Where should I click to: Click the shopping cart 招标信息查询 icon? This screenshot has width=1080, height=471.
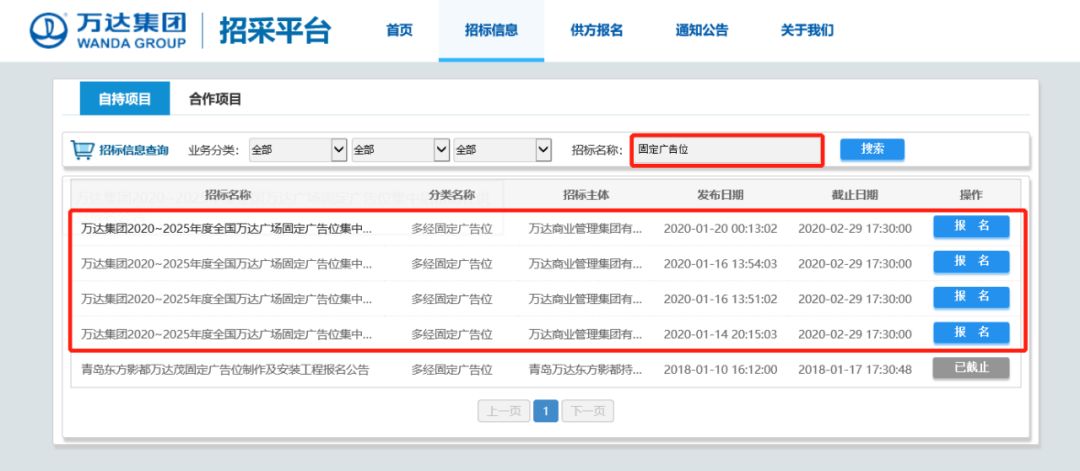[x=83, y=149]
